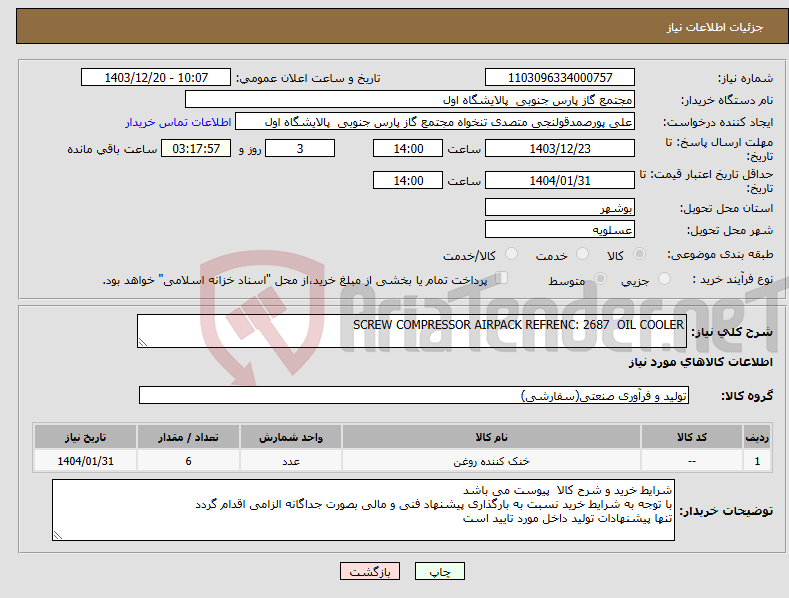Click the تاریخ نیاز column header

(86, 437)
